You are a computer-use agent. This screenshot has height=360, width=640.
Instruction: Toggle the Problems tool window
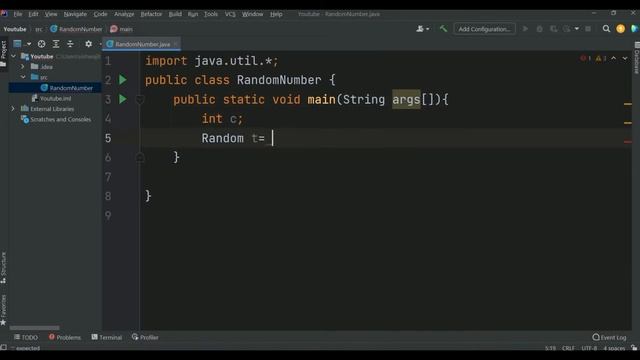coord(64,337)
